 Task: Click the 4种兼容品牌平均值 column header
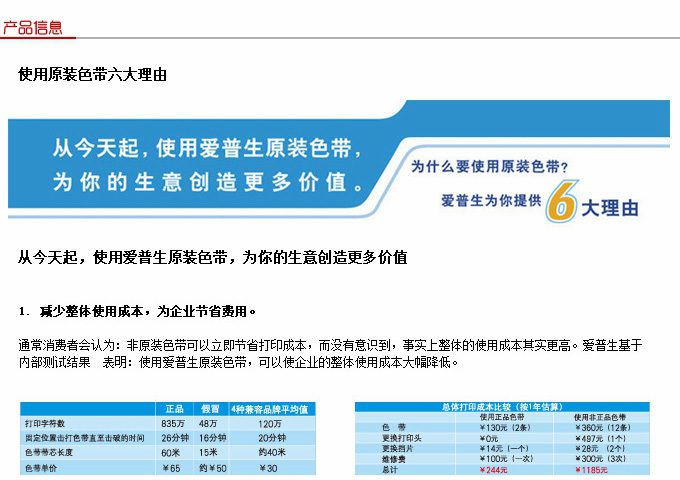point(269,409)
